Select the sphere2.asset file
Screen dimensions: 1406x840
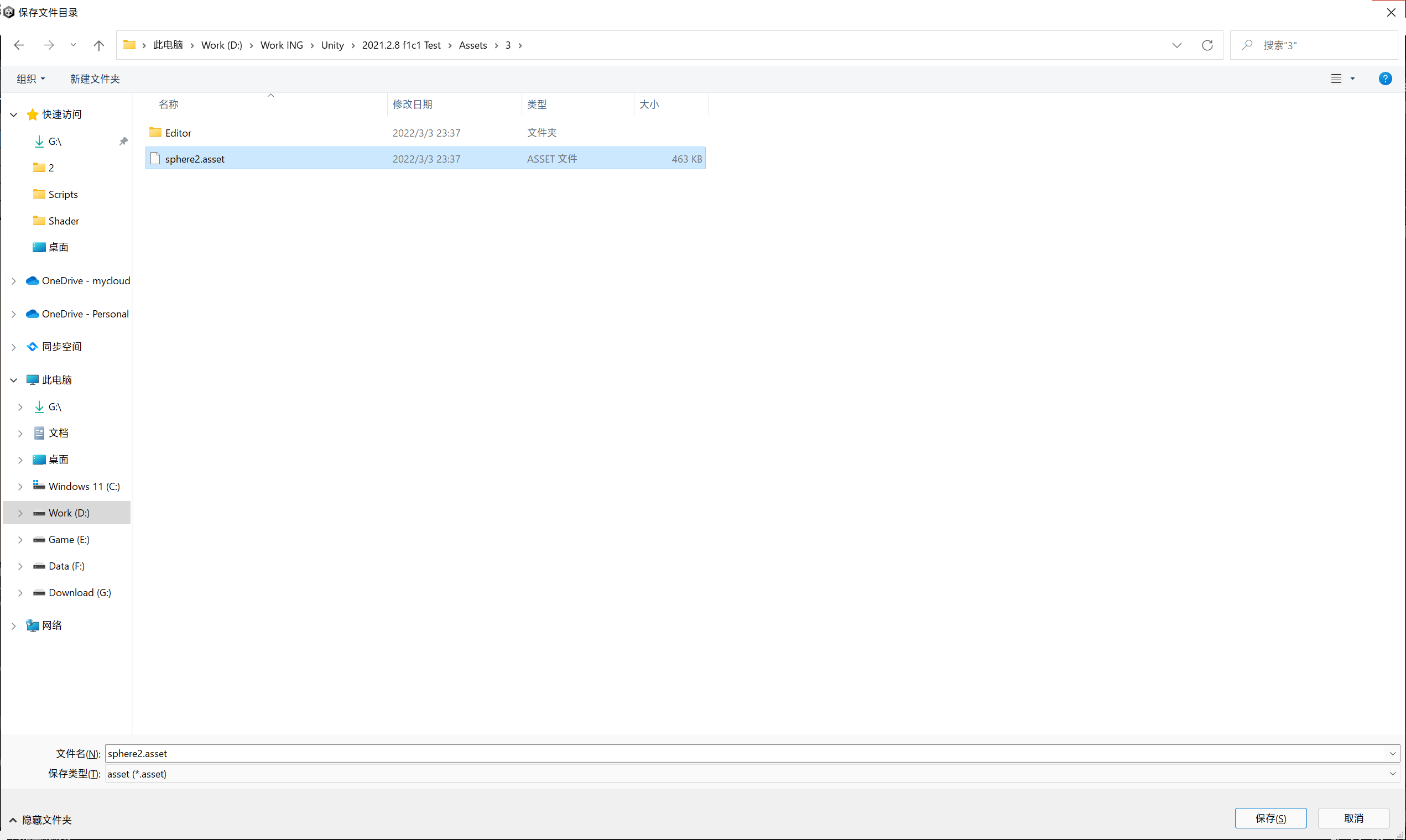(194, 159)
